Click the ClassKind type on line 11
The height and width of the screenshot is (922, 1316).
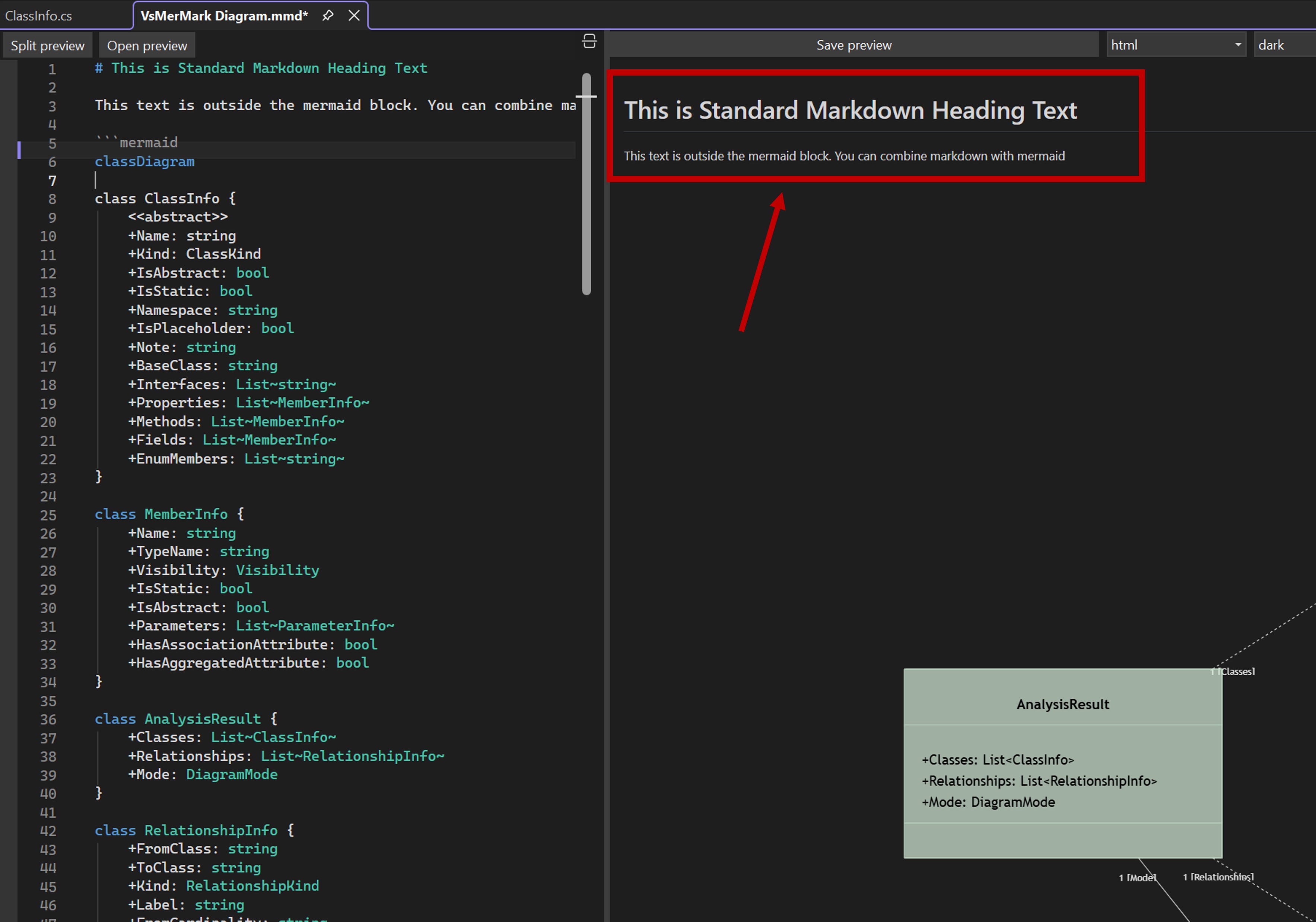(x=223, y=253)
